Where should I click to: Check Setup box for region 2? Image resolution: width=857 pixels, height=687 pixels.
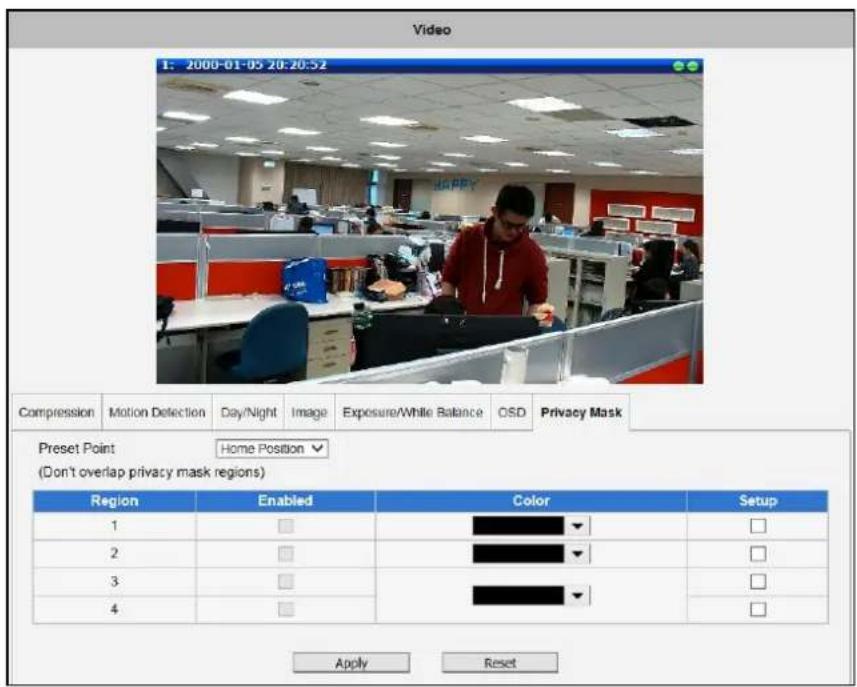[758, 554]
